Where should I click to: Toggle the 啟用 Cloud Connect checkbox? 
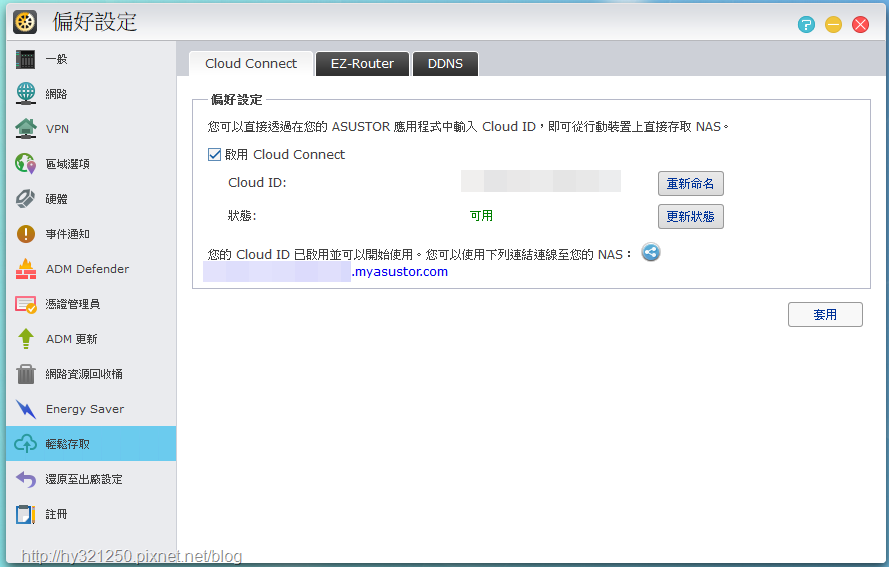click(214, 155)
